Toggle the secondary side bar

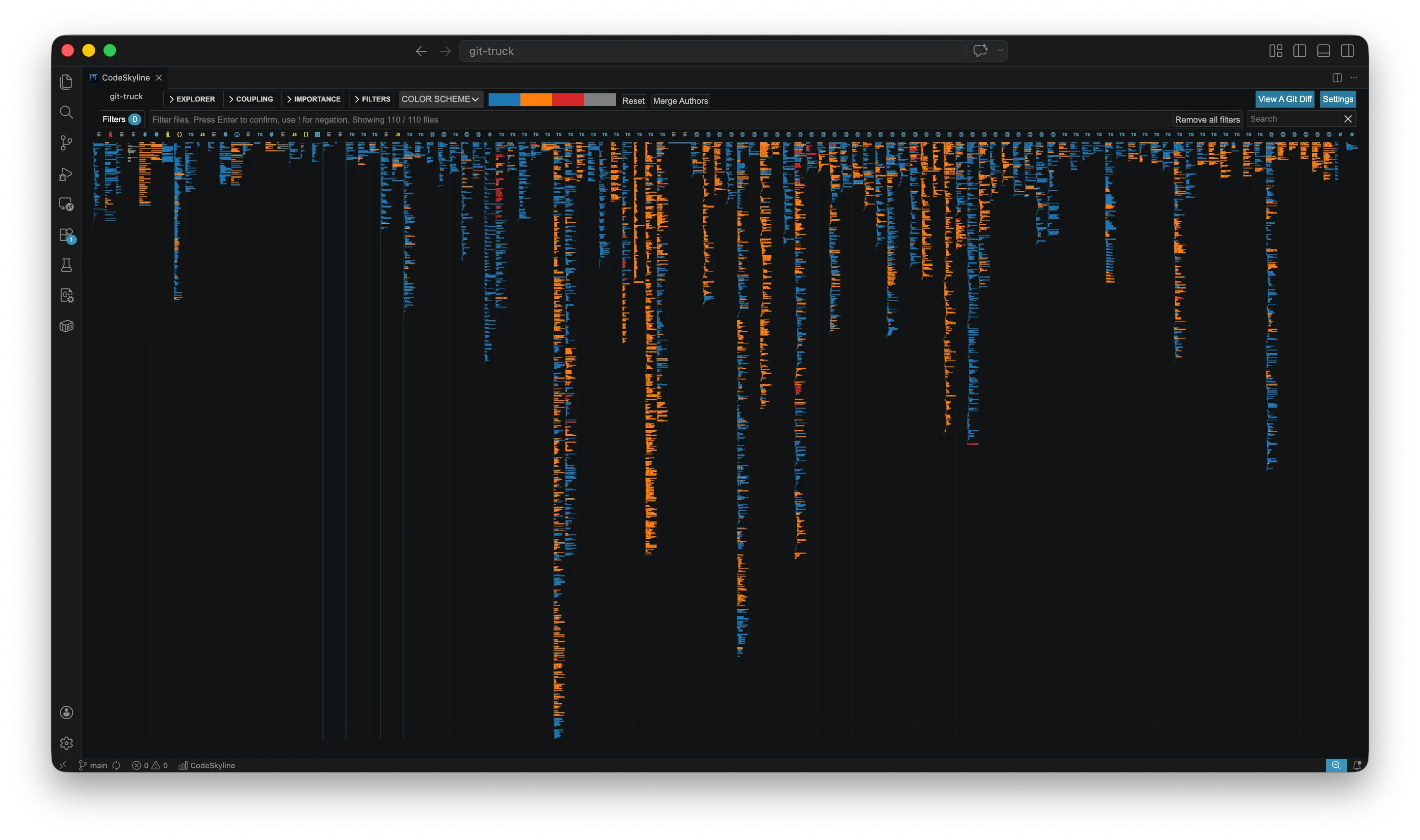point(1347,51)
